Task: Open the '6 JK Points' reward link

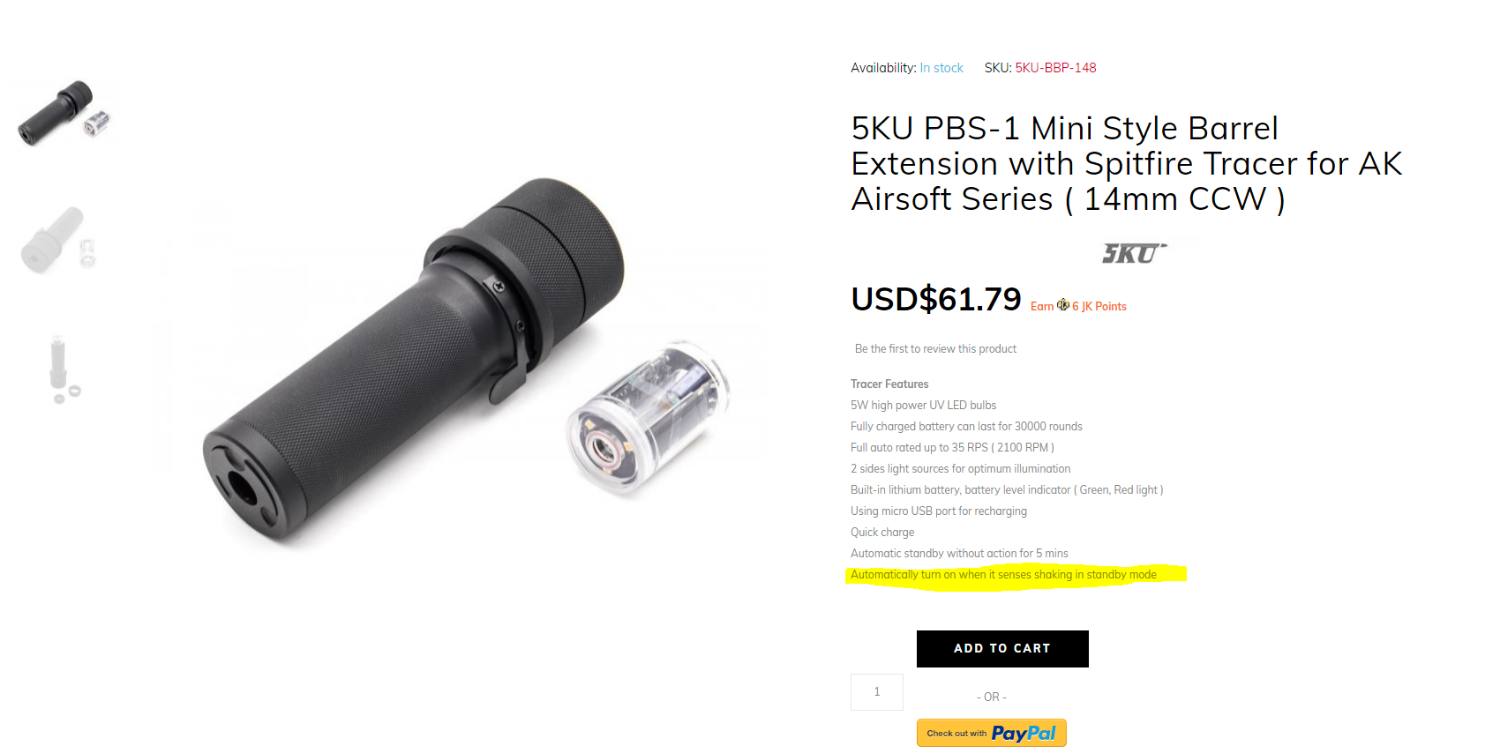Action: [x=1099, y=306]
